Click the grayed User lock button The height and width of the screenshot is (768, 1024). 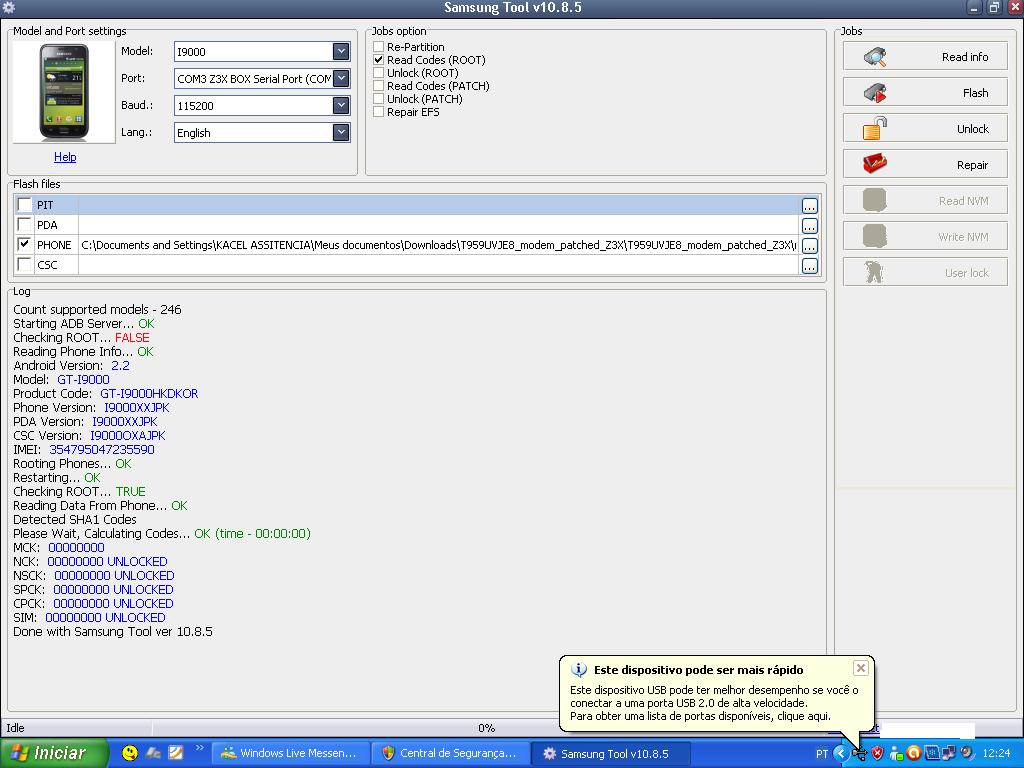click(925, 272)
